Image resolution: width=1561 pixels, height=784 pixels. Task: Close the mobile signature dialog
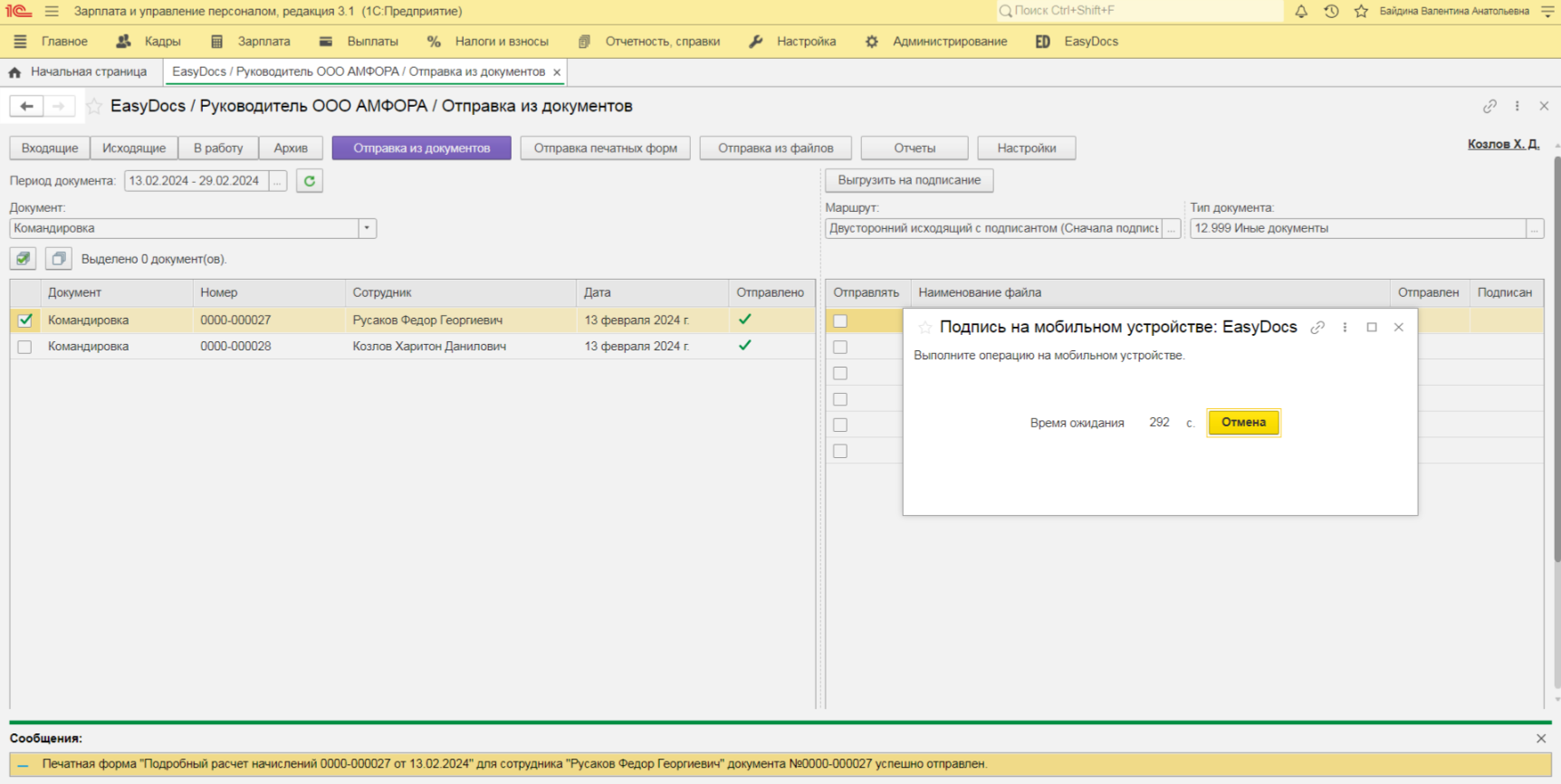pos(1399,328)
